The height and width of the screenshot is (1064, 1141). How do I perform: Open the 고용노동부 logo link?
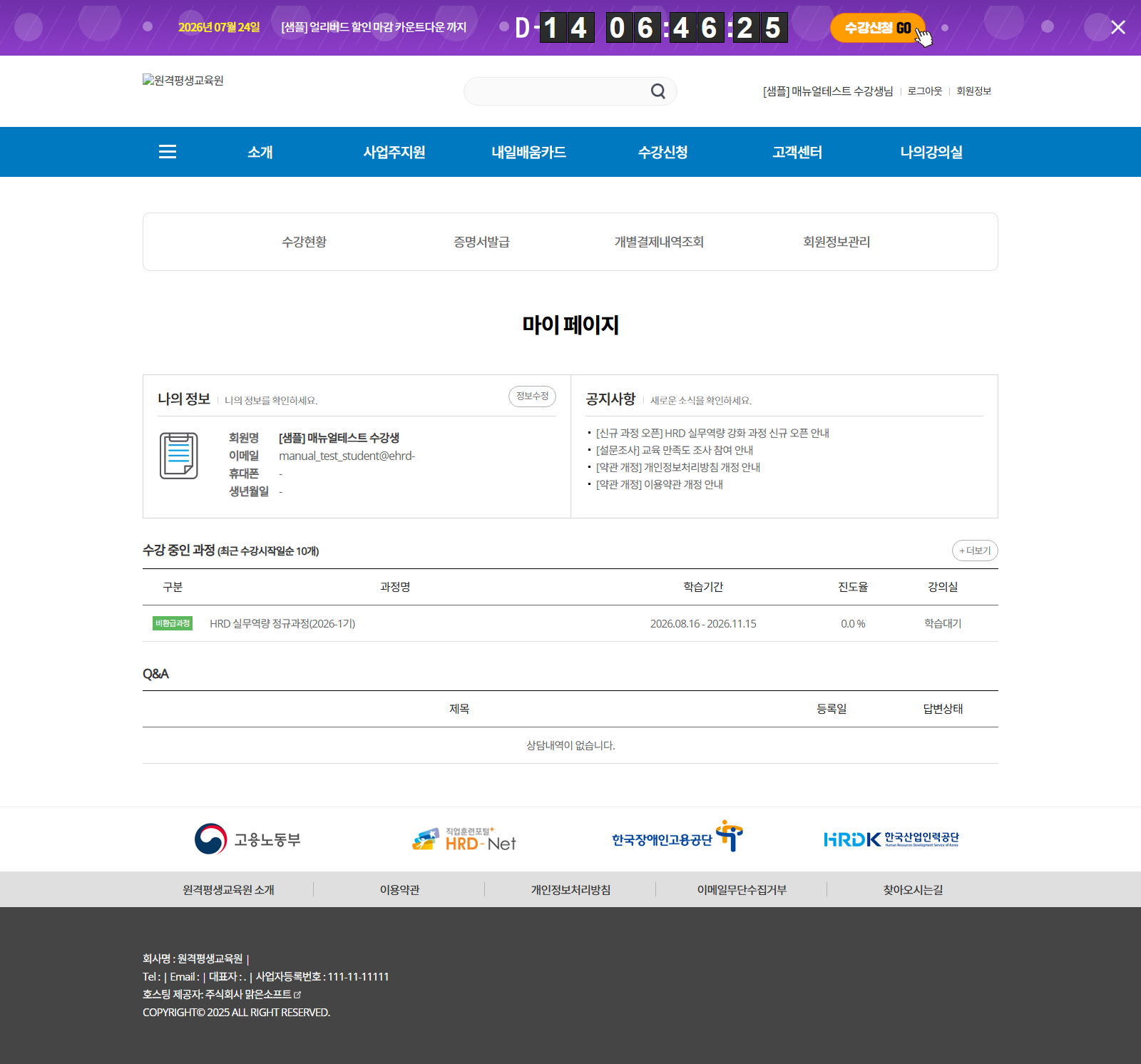(247, 839)
